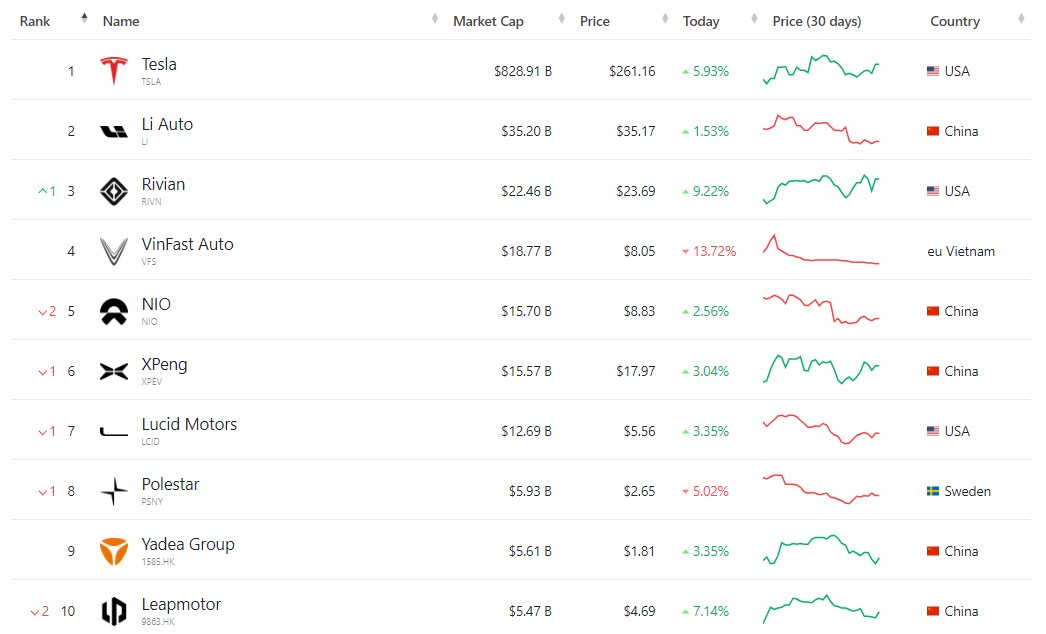Click Tesla's 30-day price chart

821,70
